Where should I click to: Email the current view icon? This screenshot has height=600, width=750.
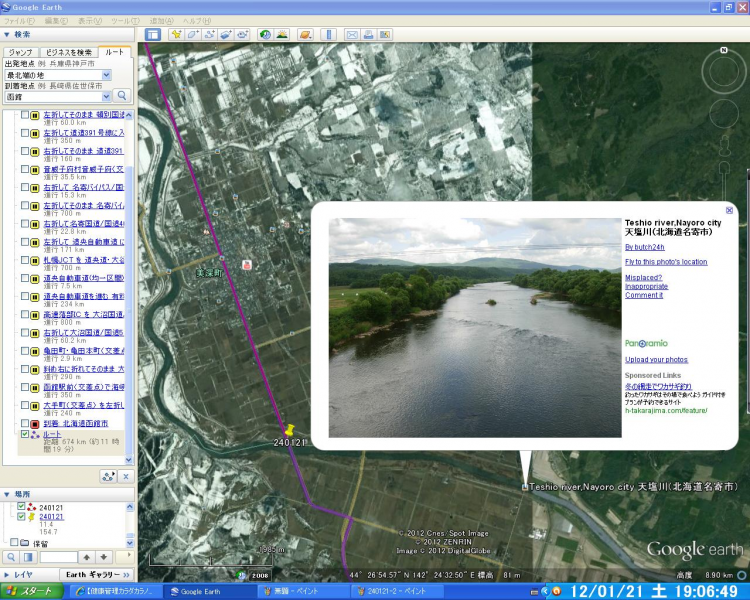pos(352,34)
